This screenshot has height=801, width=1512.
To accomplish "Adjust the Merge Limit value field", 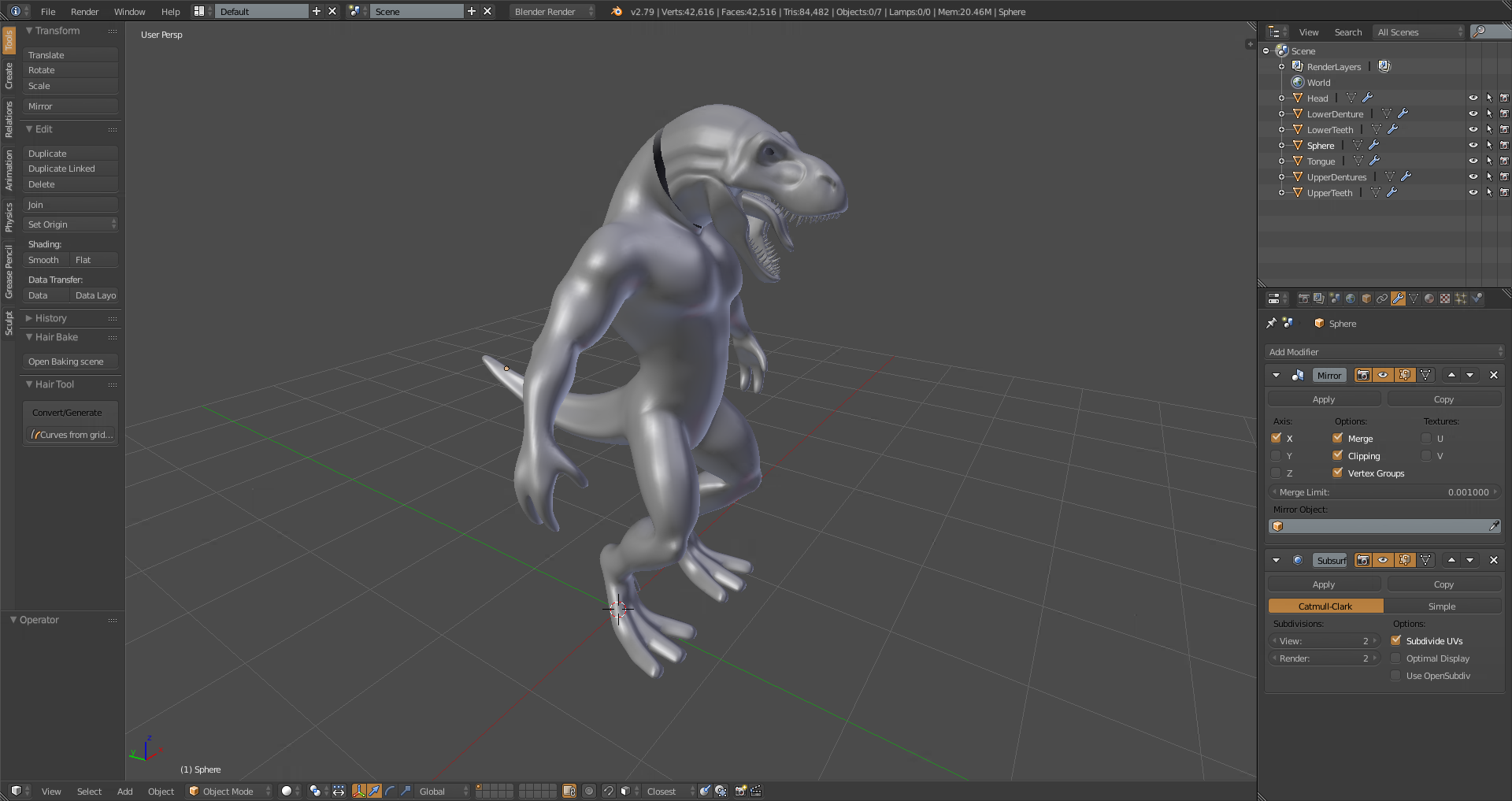I will coord(1384,492).
